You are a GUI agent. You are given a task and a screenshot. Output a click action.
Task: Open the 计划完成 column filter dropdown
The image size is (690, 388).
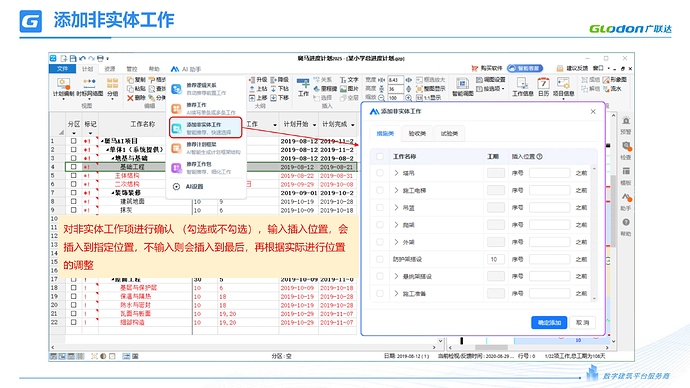click(x=352, y=125)
